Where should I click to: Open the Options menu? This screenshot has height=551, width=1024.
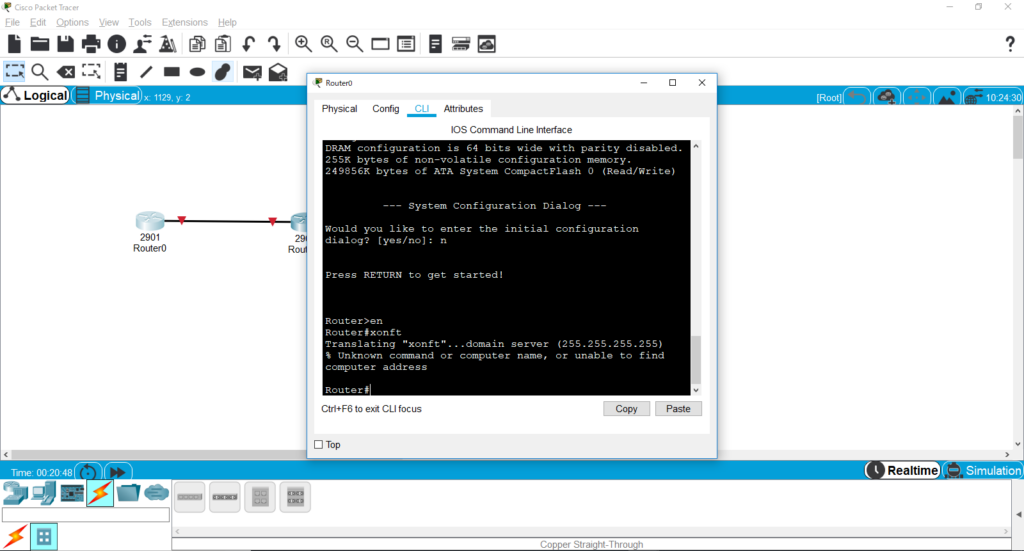[x=72, y=22]
